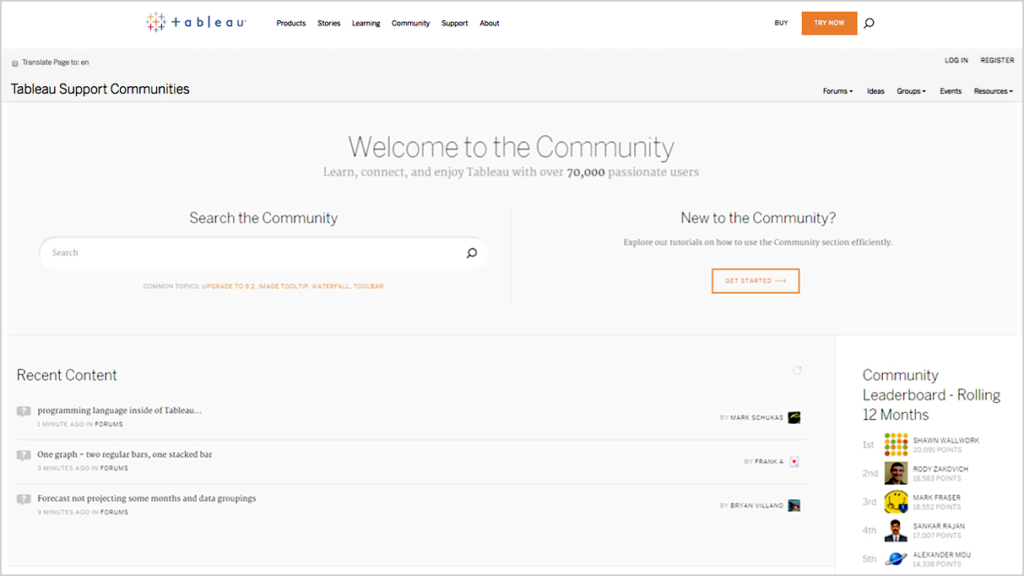
Task: Open the Learning menu item
Action: tap(366, 23)
